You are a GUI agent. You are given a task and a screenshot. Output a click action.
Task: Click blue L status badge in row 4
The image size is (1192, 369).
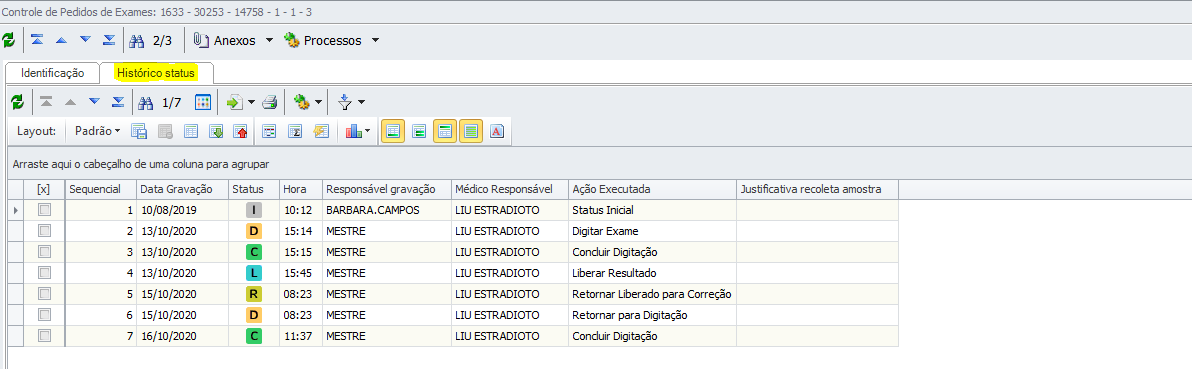point(254,272)
